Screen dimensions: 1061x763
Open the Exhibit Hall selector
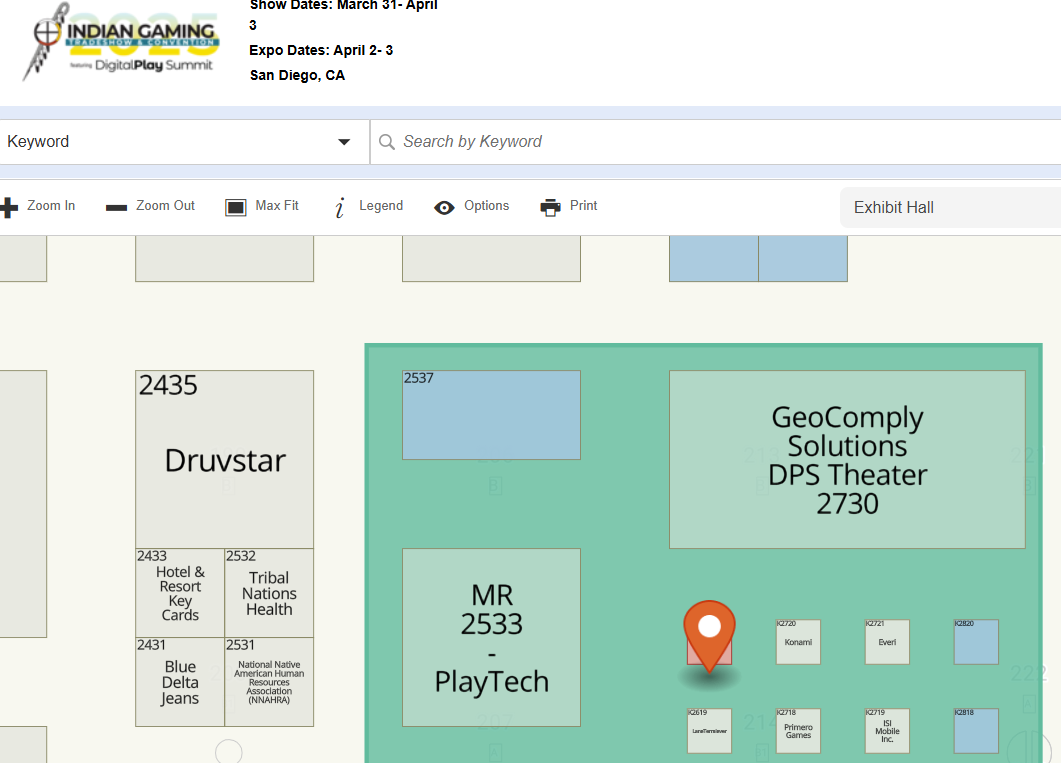coord(950,208)
